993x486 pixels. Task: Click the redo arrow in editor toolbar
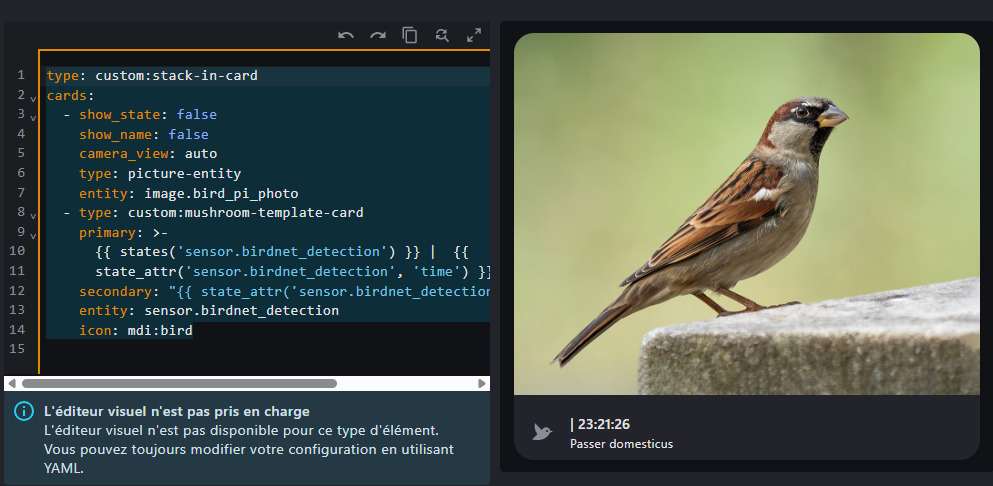pyautogui.click(x=378, y=35)
